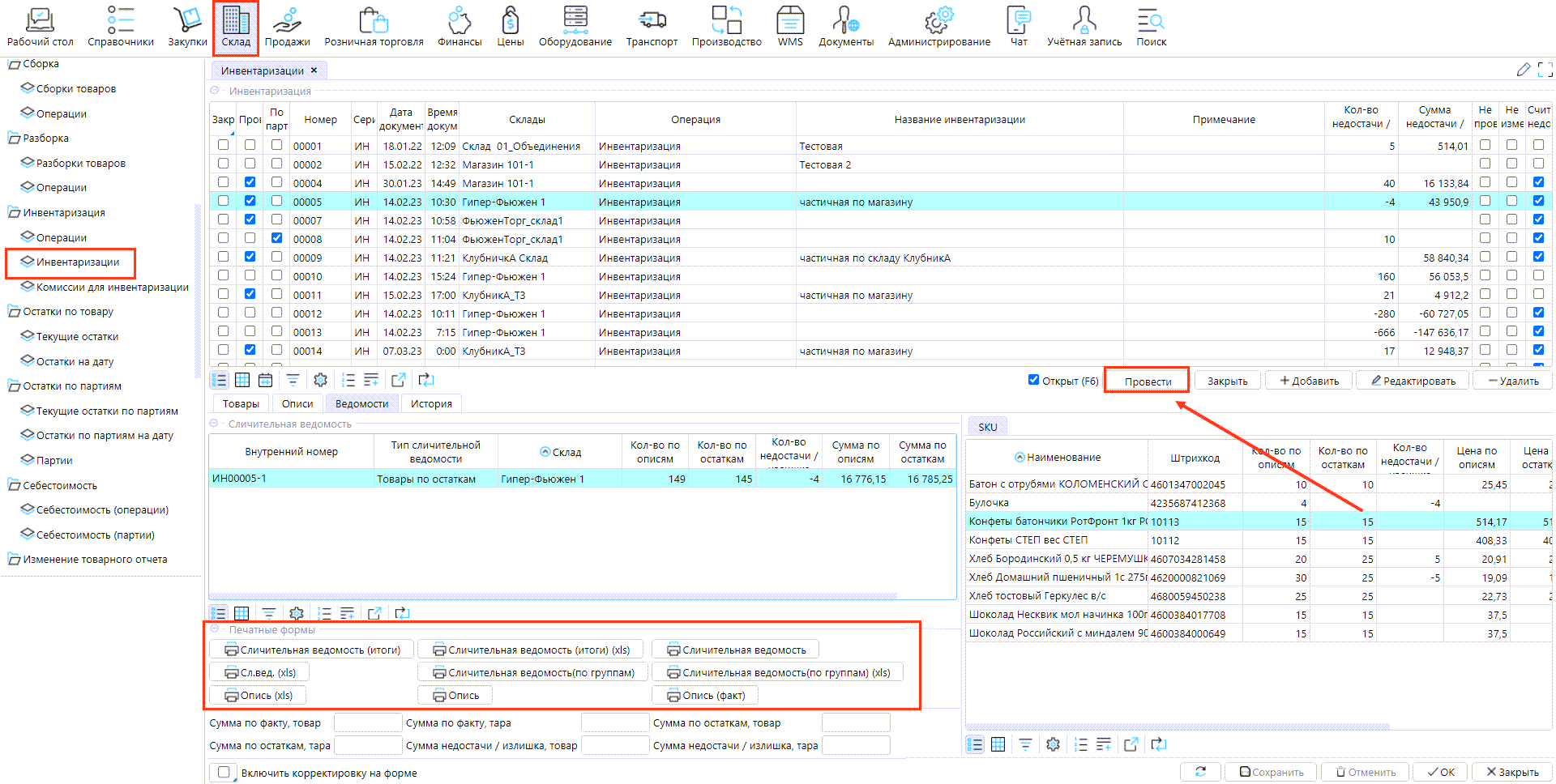Viewport: 1556px width, 784px height.
Task: Uncheck the Открыт (F6) checkbox
Action: tap(1033, 380)
